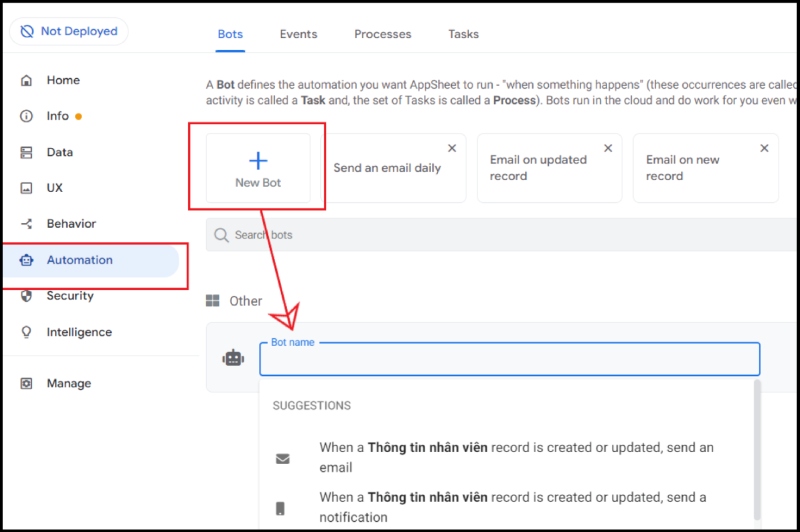This screenshot has width=800, height=532.
Task: Dismiss the Send an email daily card
Action: pyautogui.click(x=452, y=148)
